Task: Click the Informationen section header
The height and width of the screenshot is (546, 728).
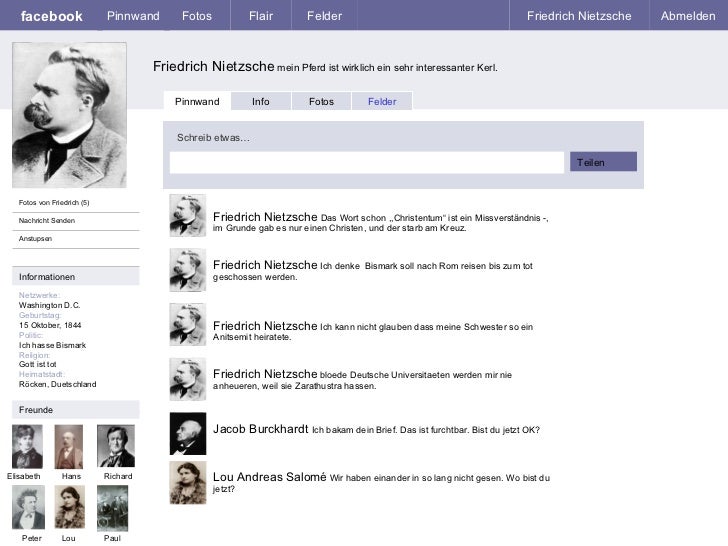Action: pos(76,276)
